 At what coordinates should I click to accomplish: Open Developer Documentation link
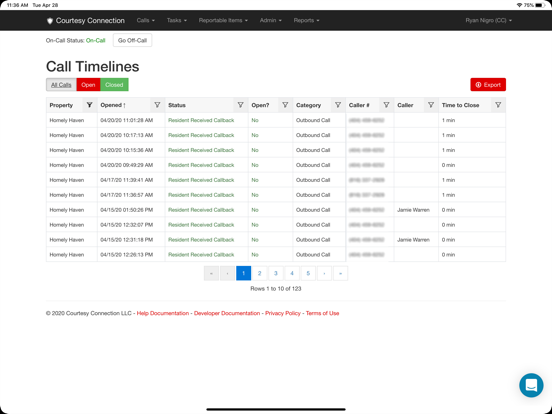click(227, 313)
